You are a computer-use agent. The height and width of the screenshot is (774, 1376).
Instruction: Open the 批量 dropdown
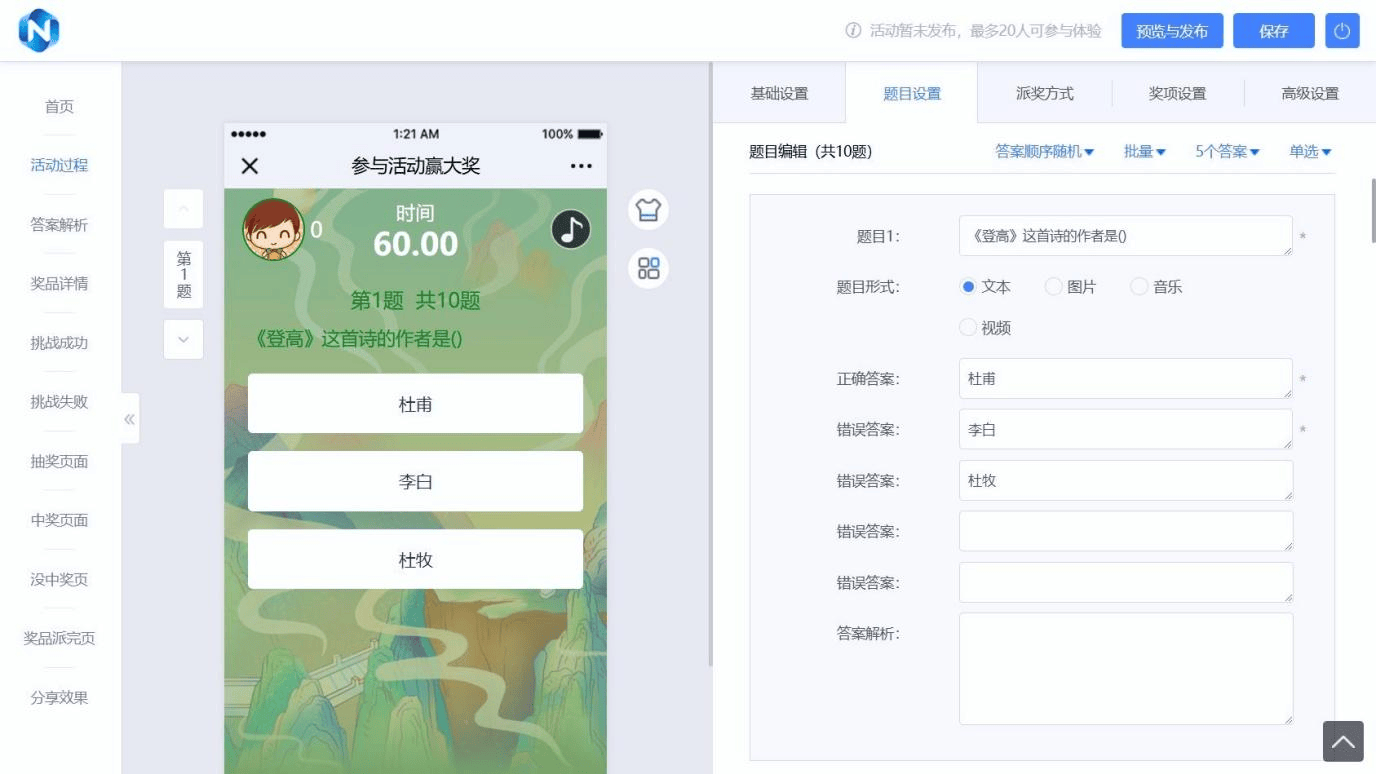[x=1143, y=152]
